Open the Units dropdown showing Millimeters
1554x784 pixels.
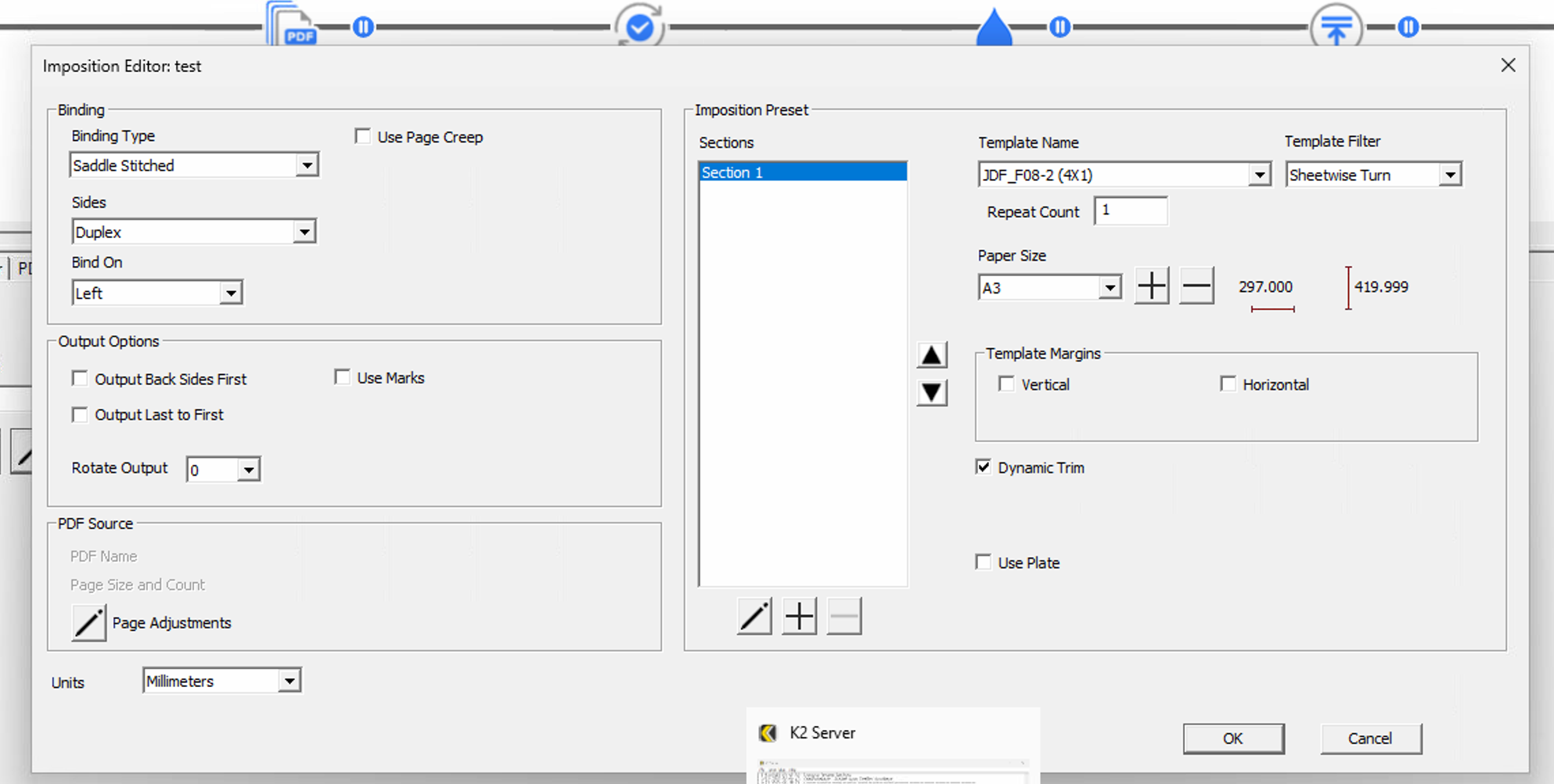(290, 680)
